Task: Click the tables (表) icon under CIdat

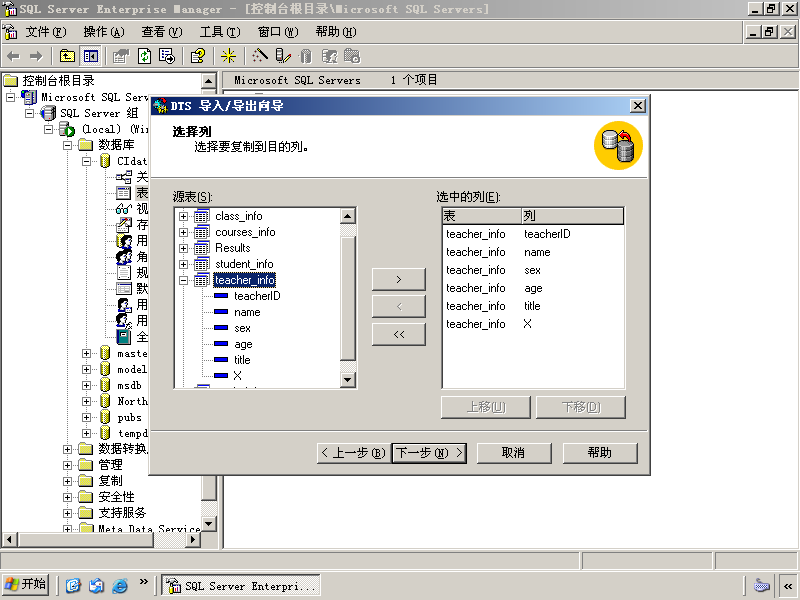Action: [123, 193]
